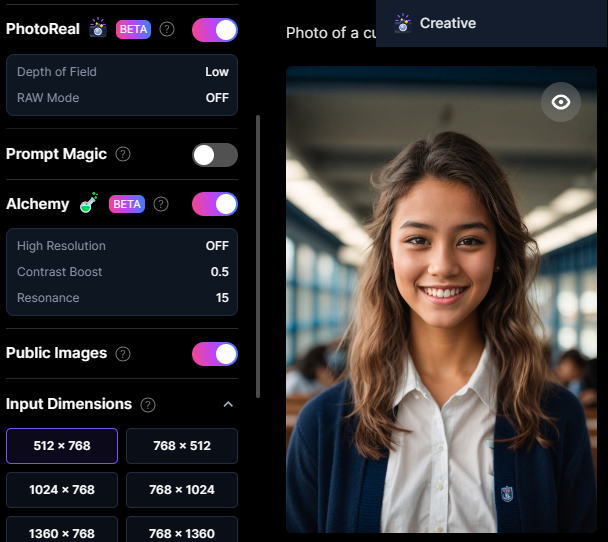This screenshot has width=608, height=542.
Task: Click the Public Images help icon
Action: point(123,354)
